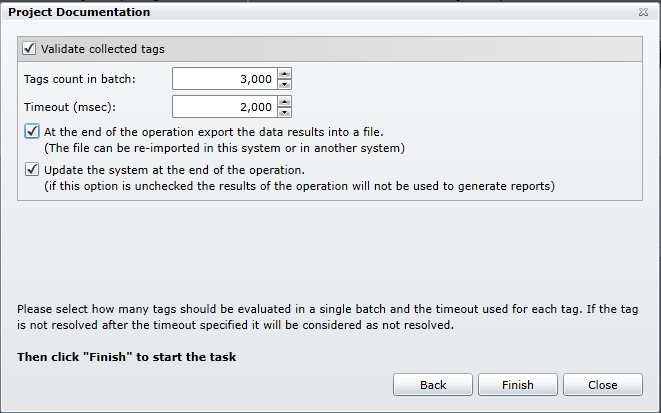Click the Project Documentation title bar
The width and height of the screenshot is (661, 413).
coord(300,12)
